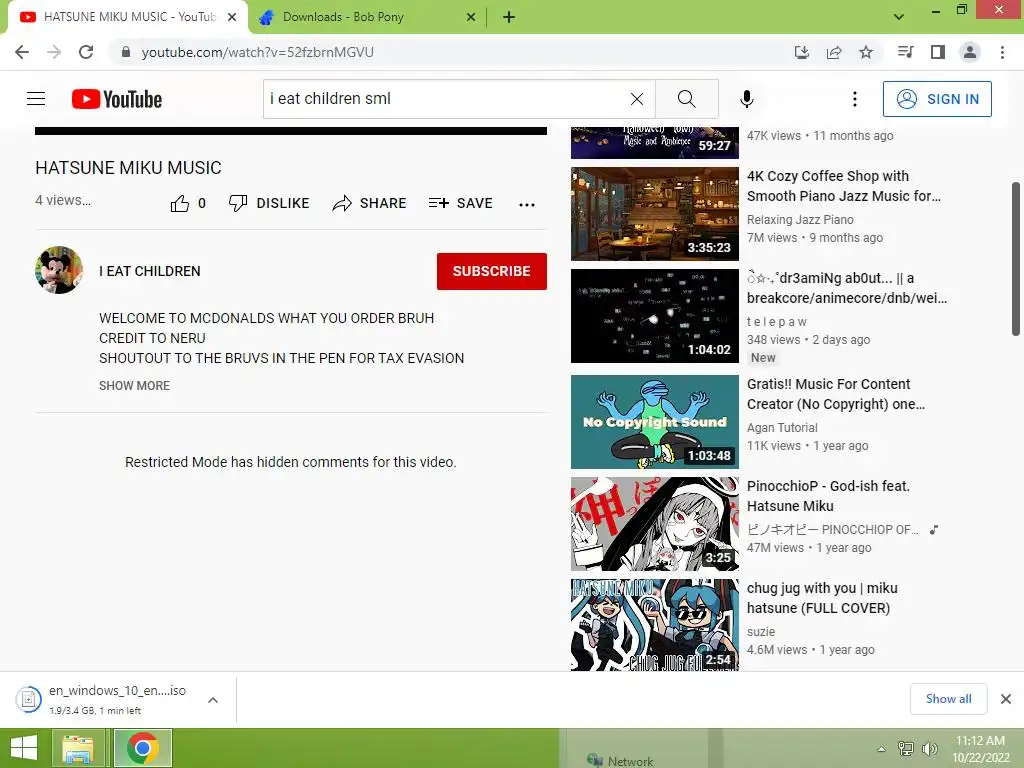The image size is (1024, 768).
Task: Open the suzie channel link
Action: (761, 632)
